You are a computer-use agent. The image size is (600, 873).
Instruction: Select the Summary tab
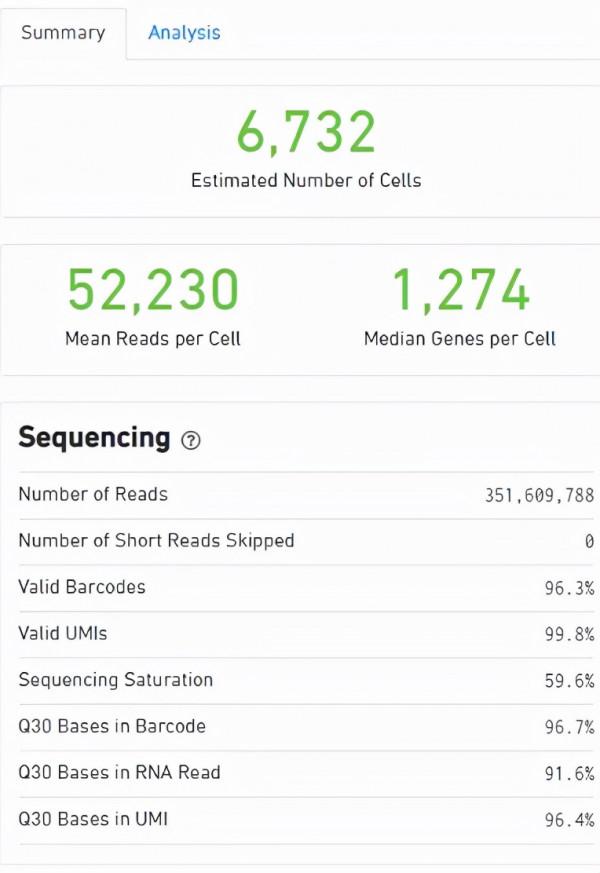(63, 32)
